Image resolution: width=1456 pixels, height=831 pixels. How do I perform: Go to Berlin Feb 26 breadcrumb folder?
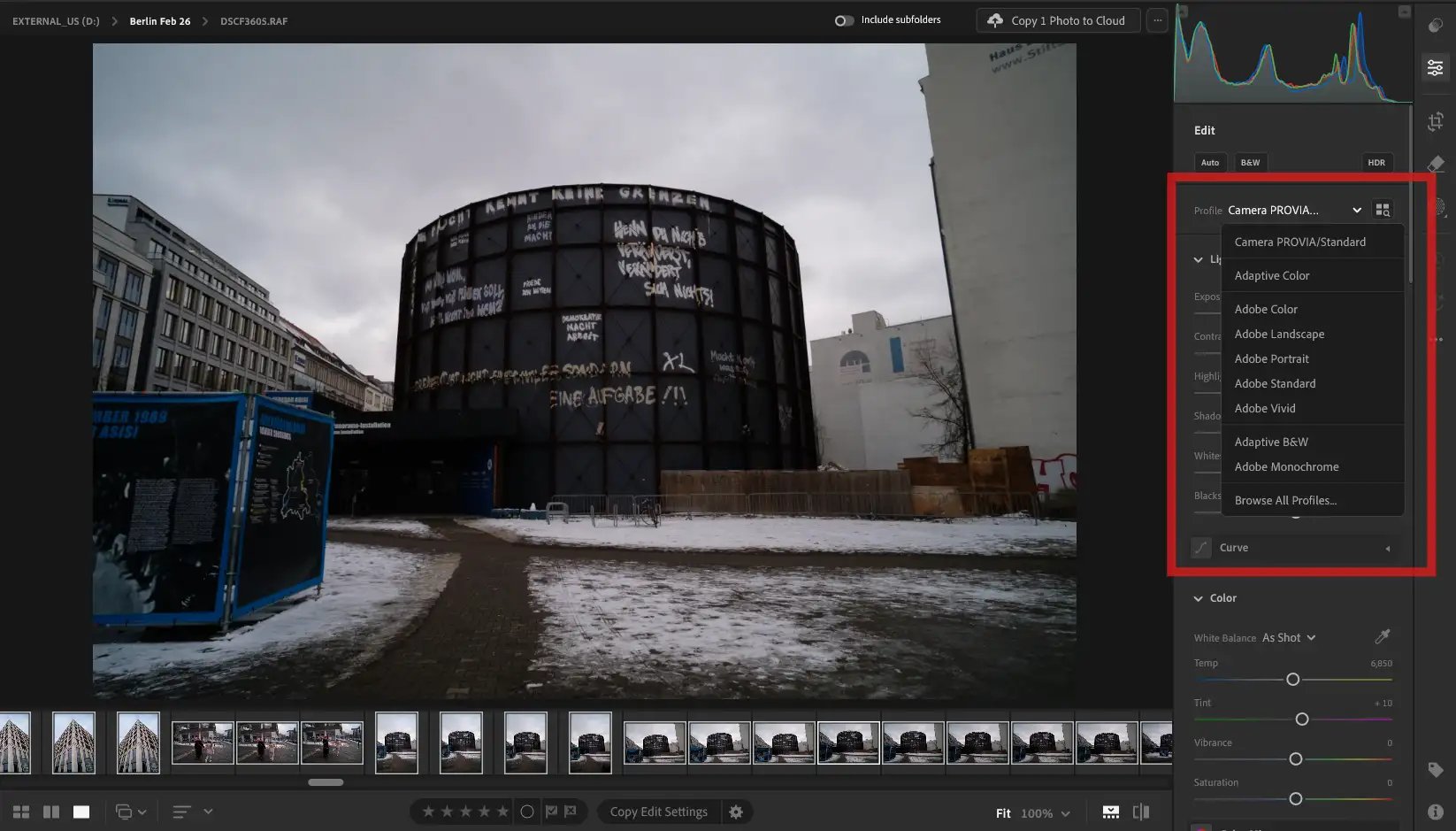tap(160, 21)
